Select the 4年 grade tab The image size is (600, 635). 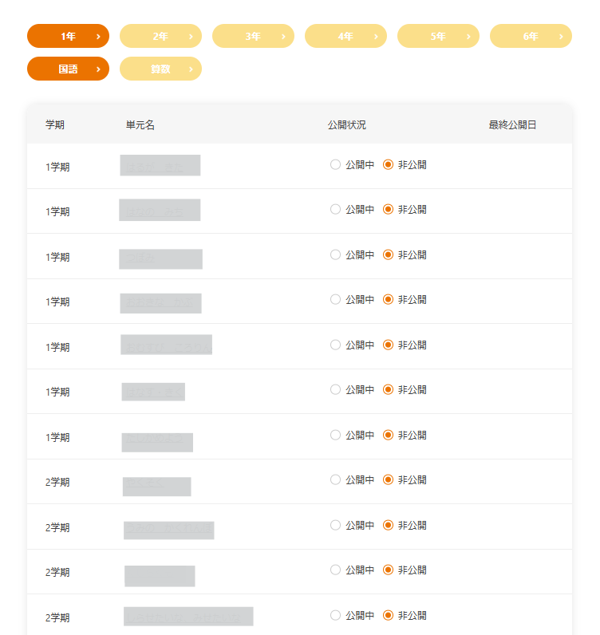coord(345,36)
